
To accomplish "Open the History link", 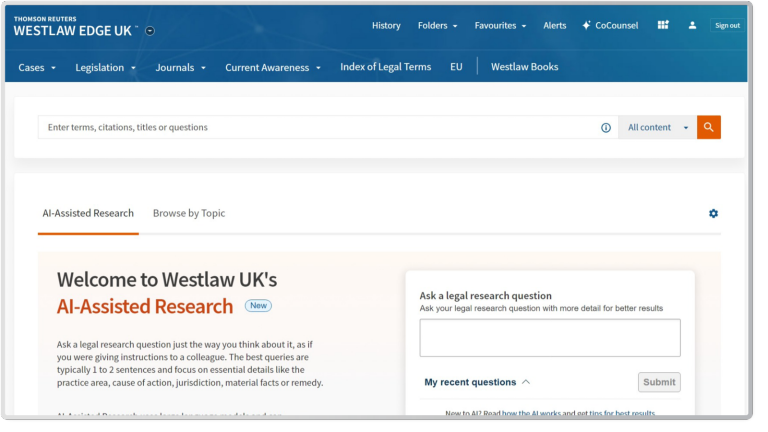I will point(386,26).
